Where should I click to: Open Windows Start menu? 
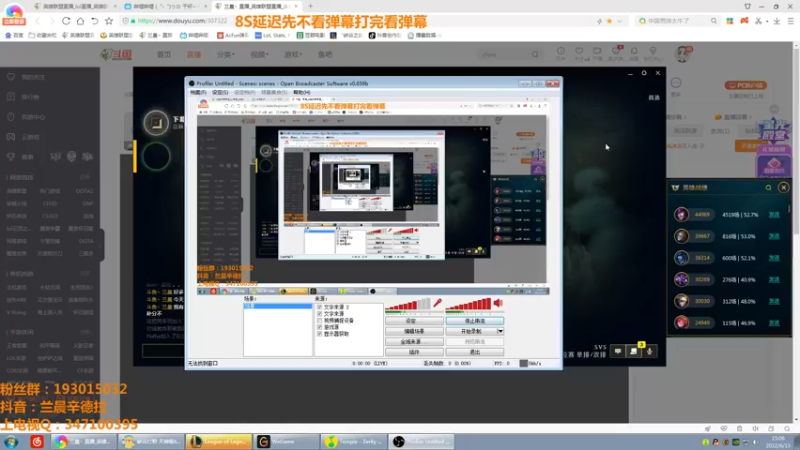[x=11, y=441]
